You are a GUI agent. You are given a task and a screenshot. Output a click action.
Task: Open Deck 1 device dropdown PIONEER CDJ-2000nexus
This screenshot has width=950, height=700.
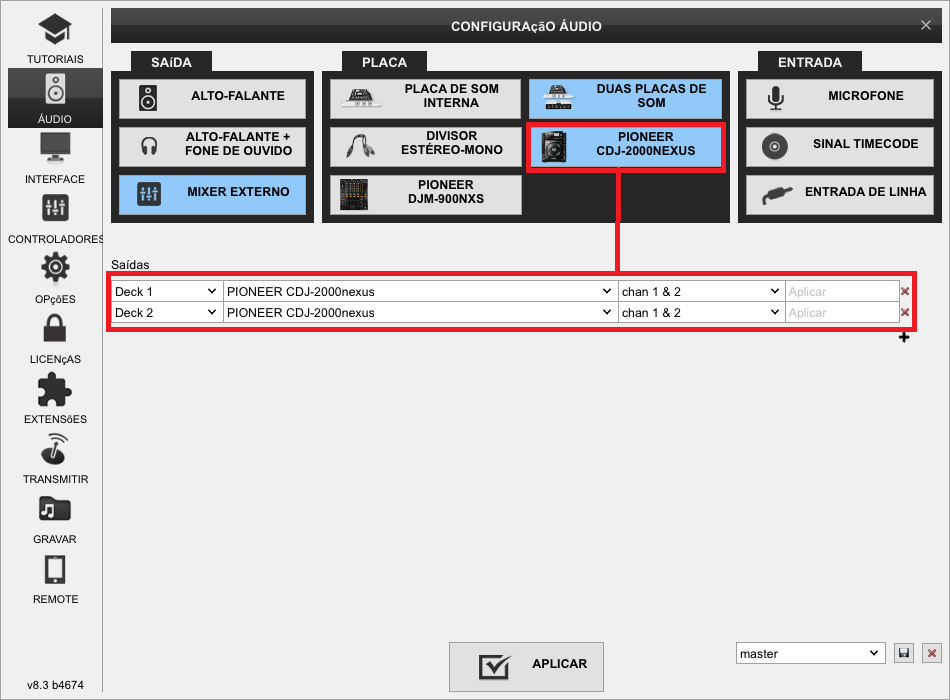(x=420, y=292)
